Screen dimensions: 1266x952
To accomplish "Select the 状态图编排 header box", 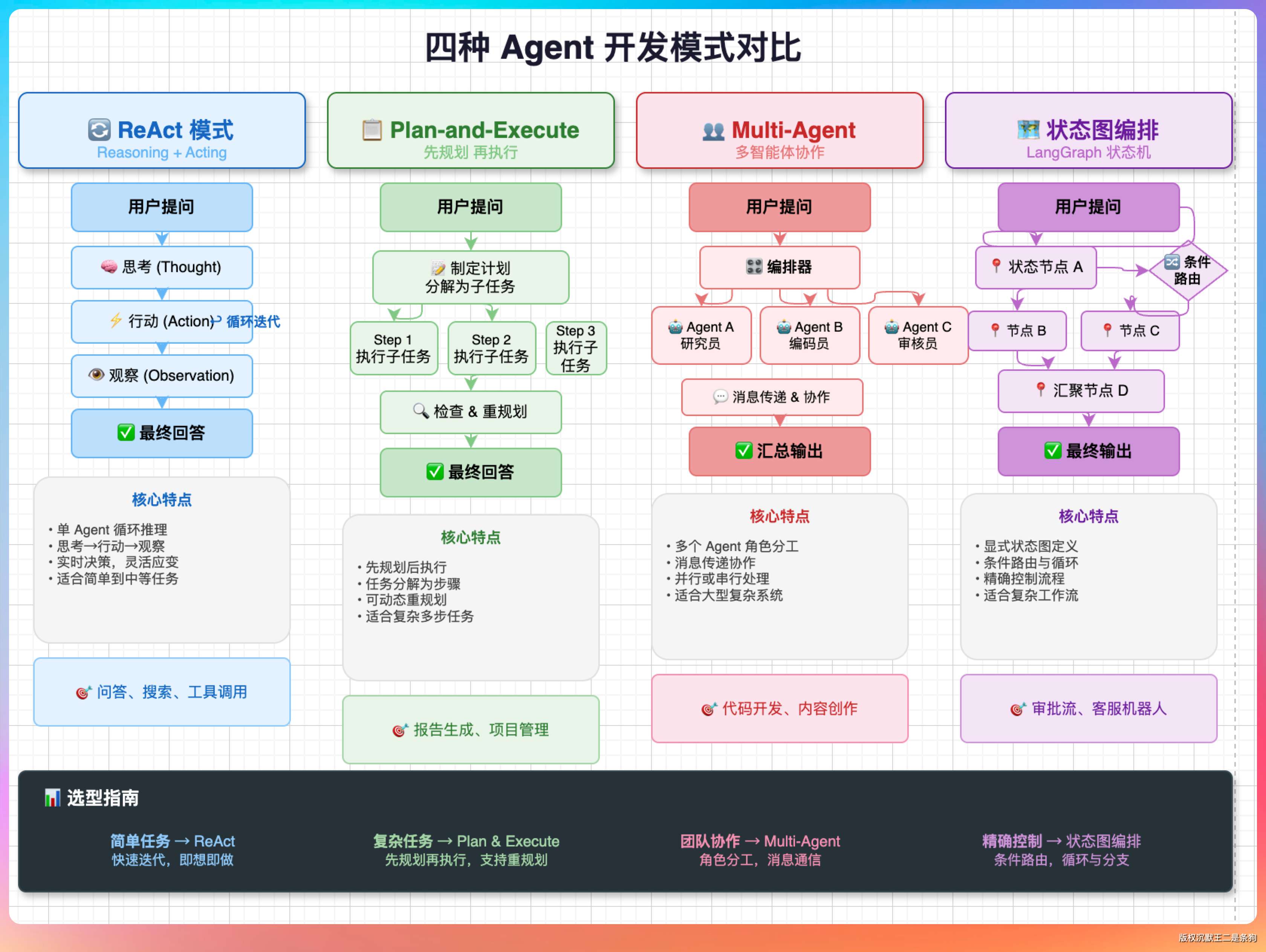I will point(1088,130).
